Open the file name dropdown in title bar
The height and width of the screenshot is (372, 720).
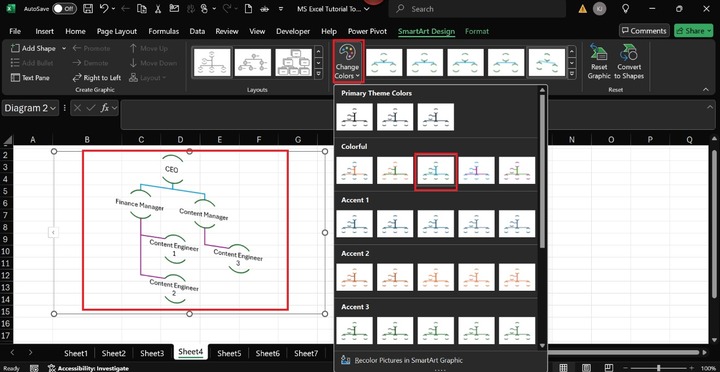click(x=366, y=9)
